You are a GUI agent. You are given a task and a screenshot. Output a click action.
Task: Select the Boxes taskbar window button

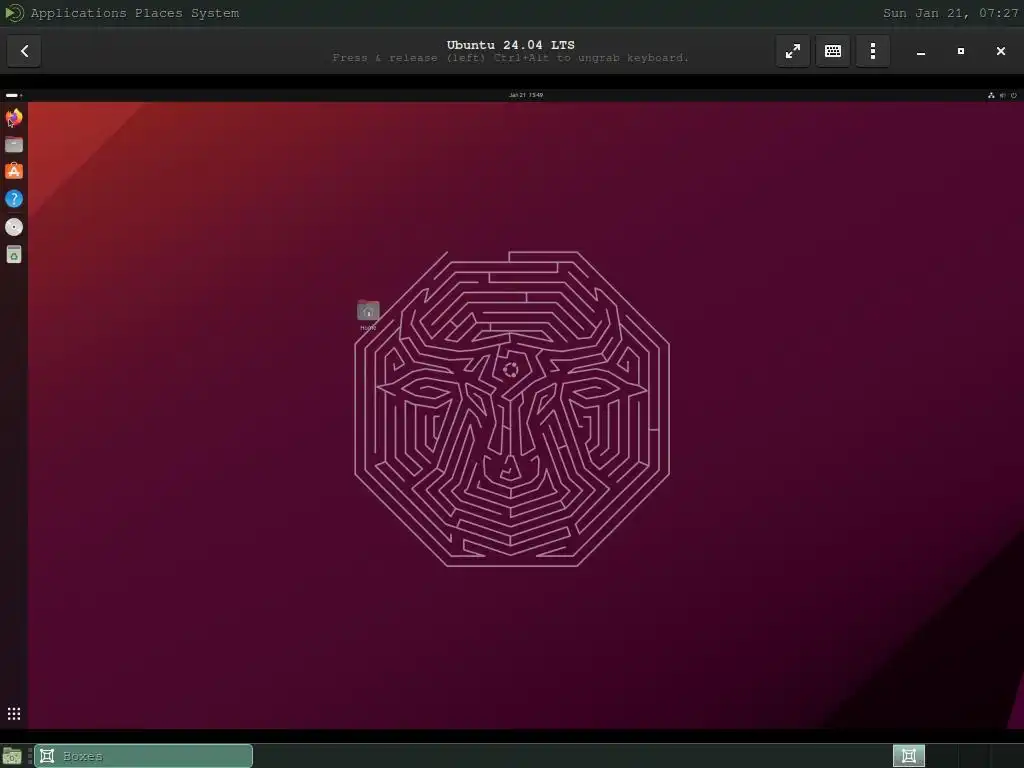tap(143, 756)
